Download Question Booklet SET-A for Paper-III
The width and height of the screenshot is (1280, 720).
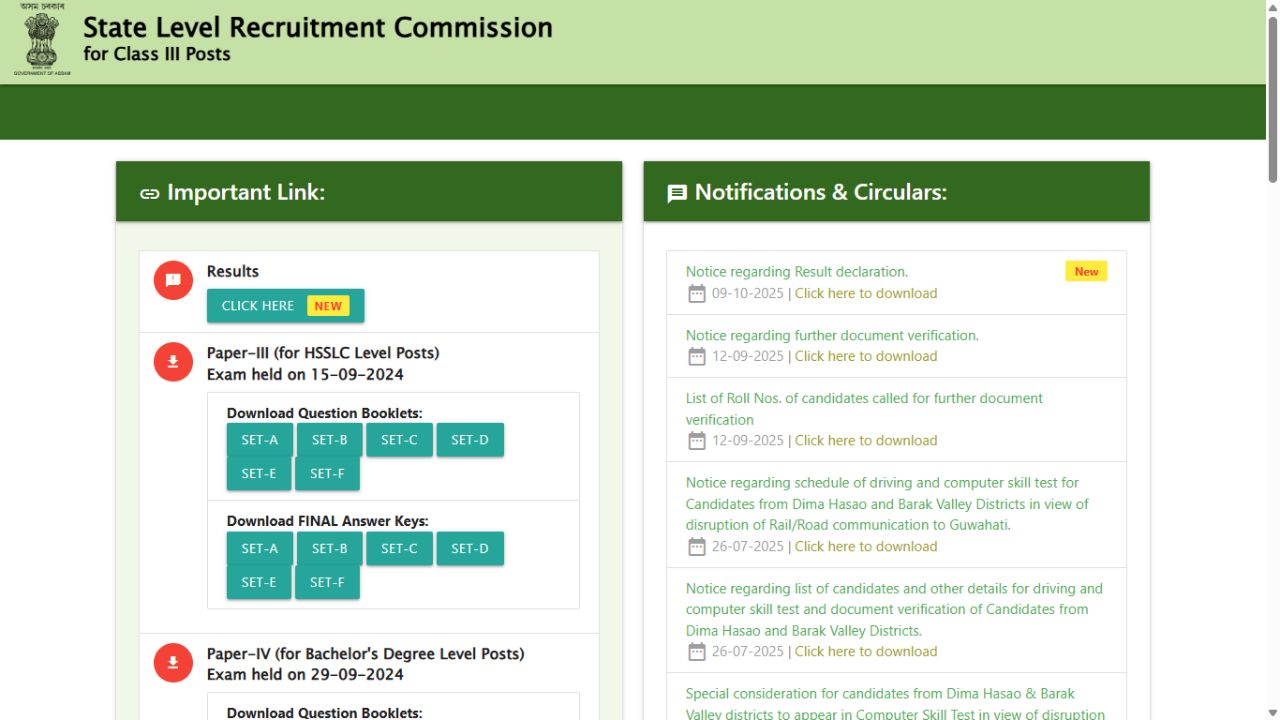click(x=259, y=440)
